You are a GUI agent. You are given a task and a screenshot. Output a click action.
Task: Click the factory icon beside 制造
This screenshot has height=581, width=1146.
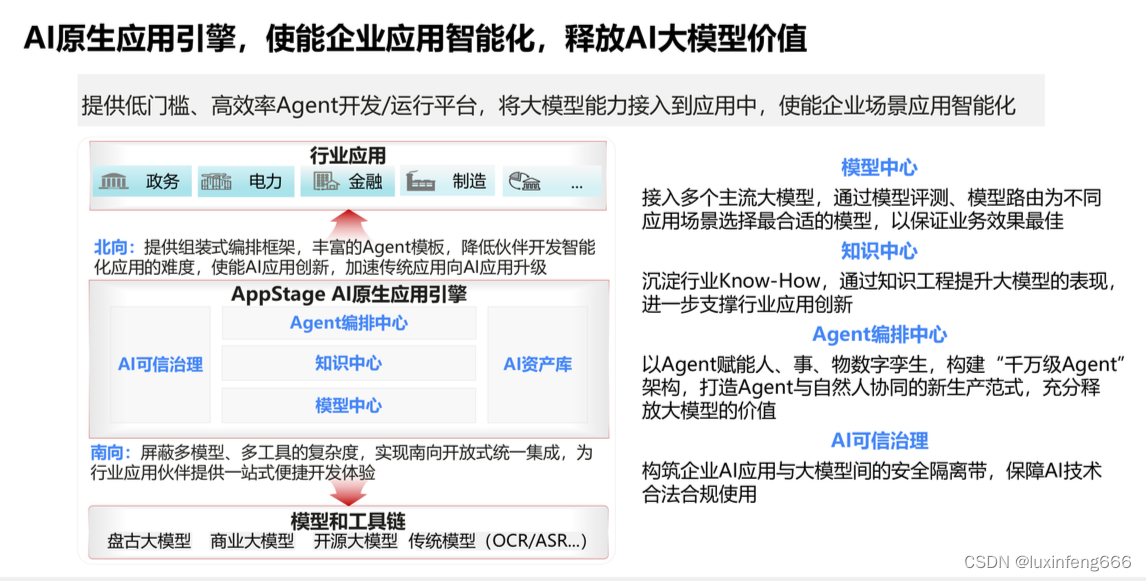pos(420,181)
